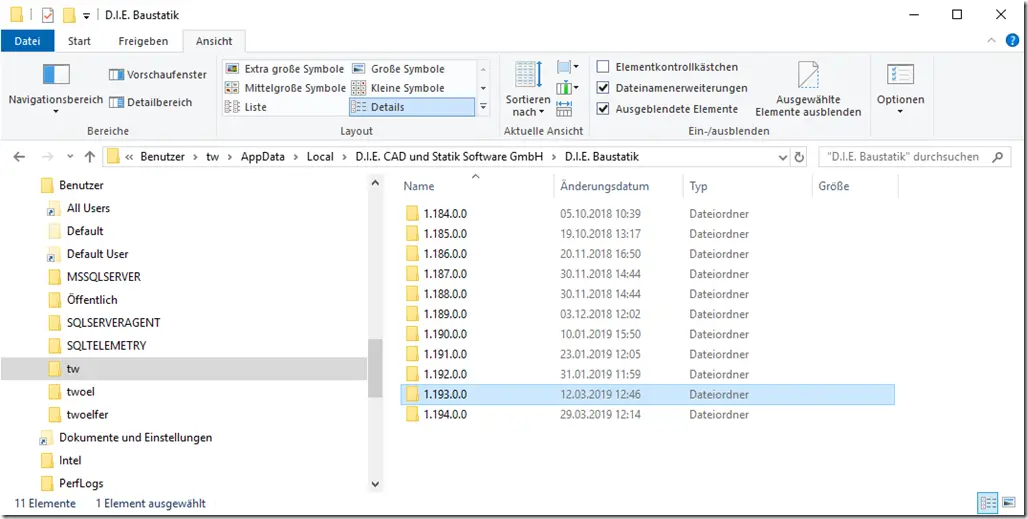1028x519 pixels.
Task: Click navigation pane scrollbar up arrow
Action: tap(375, 183)
